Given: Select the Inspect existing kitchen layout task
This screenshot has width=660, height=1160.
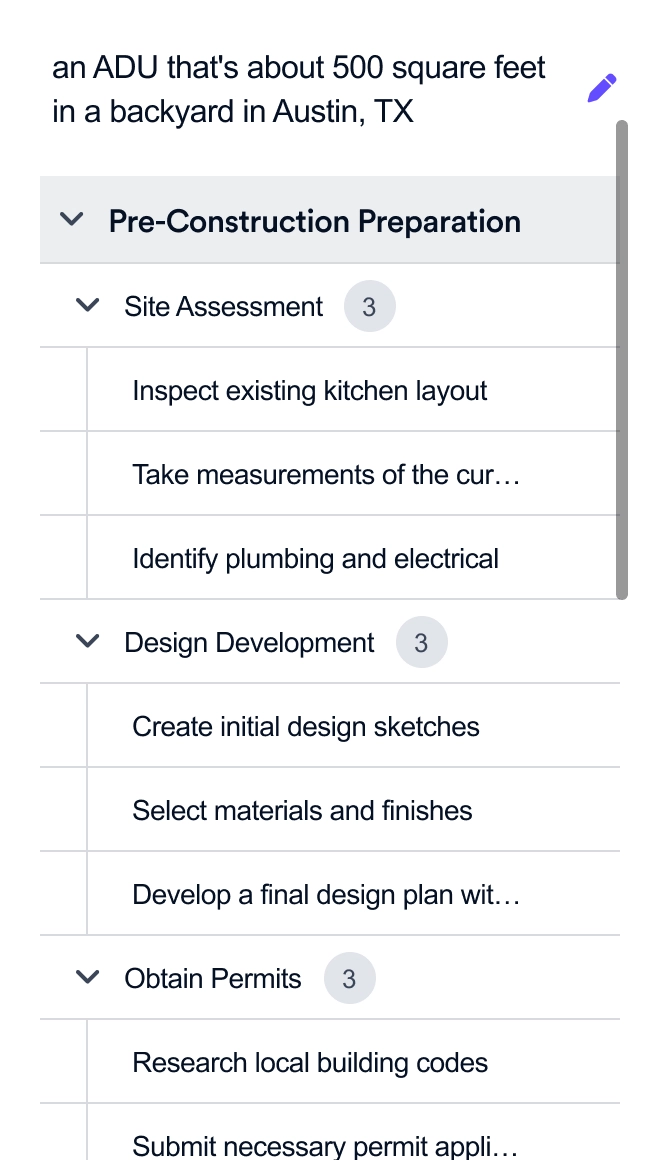Looking at the screenshot, I should [x=309, y=390].
